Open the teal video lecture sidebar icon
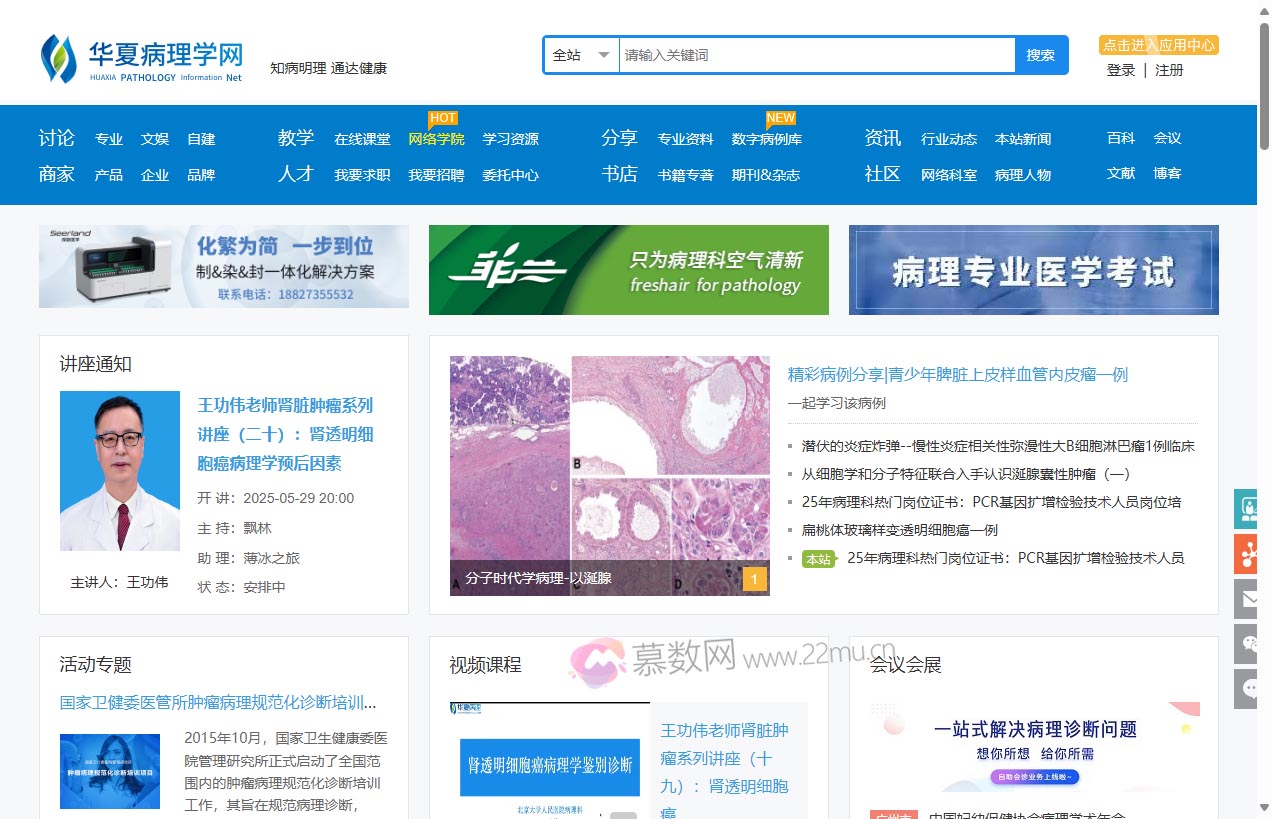 pyautogui.click(x=1246, y=509)
